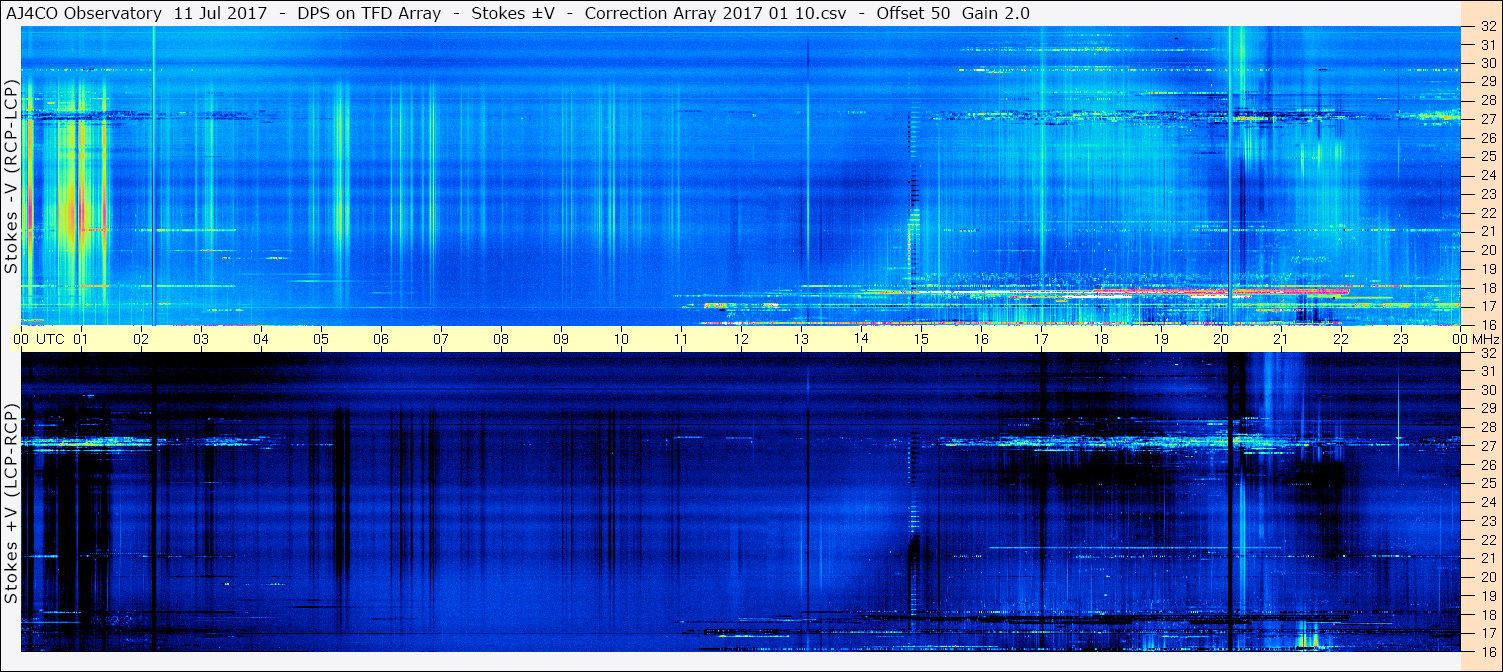The image size is (1503, 672).
Task: Select the 02 hour marker on the time axis
Action: pyautogui.click(x=141, y=339)
